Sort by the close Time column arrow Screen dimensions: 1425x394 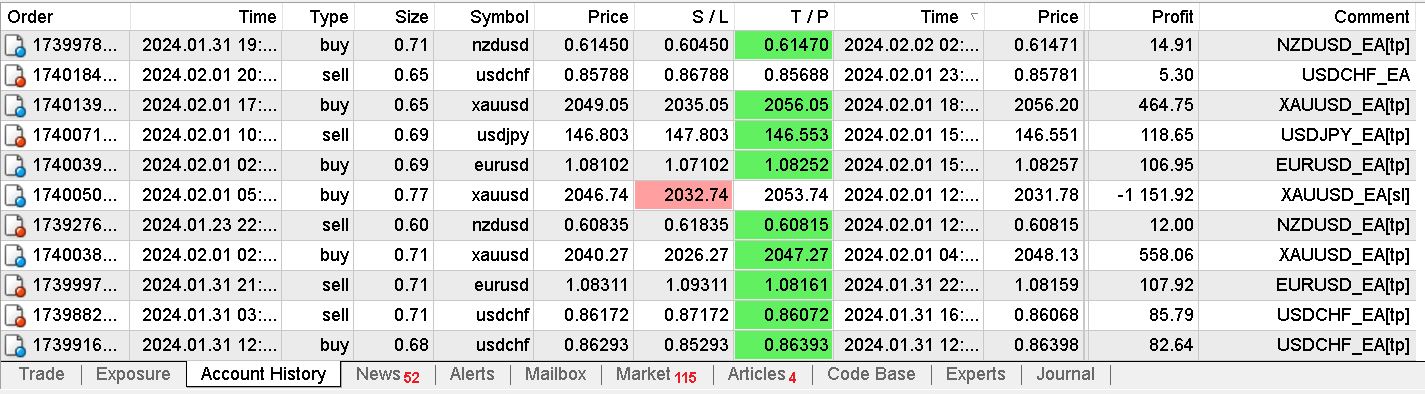tap(974, 16)
